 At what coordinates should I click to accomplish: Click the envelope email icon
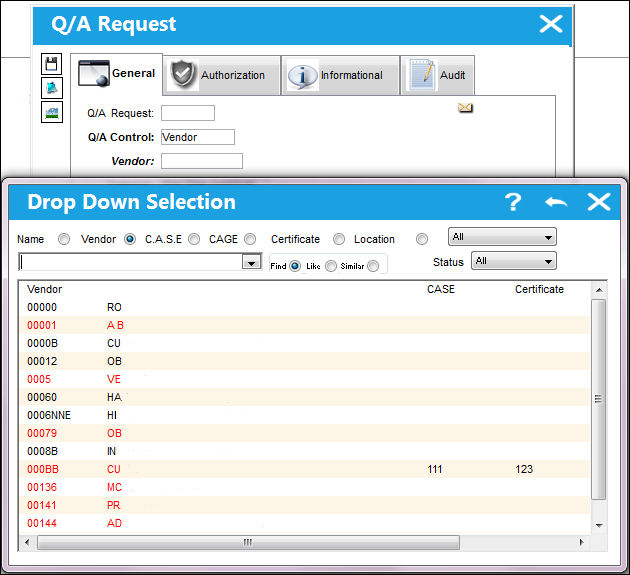pos(465,108)
